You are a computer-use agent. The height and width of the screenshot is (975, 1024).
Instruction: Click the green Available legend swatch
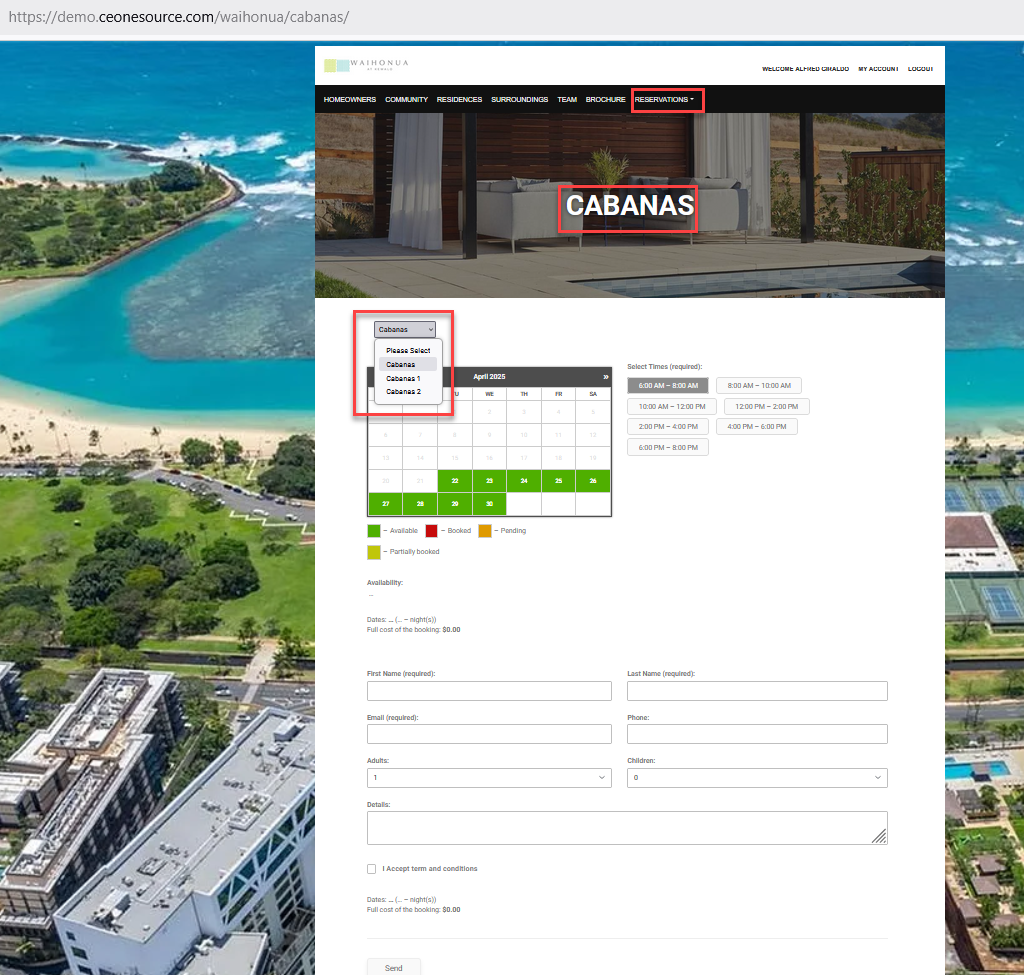[374, 531]
